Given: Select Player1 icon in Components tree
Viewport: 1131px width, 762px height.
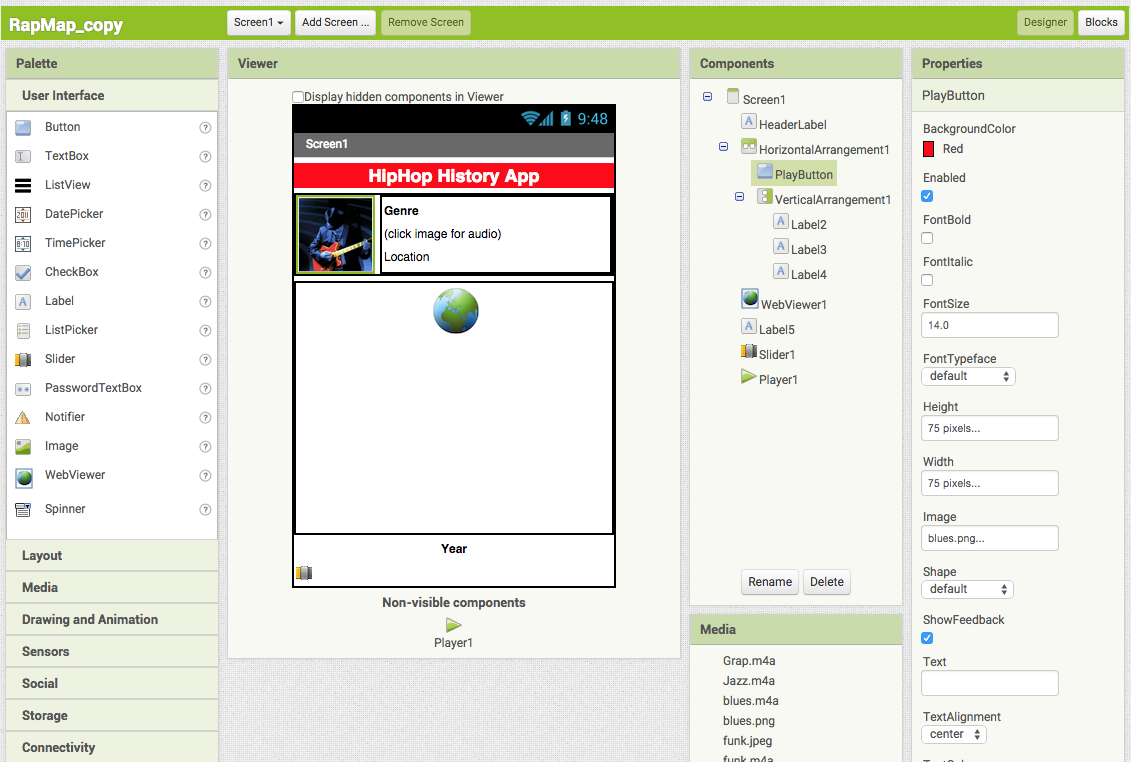Looking at the screenshot, I should (x=749, y=377).
